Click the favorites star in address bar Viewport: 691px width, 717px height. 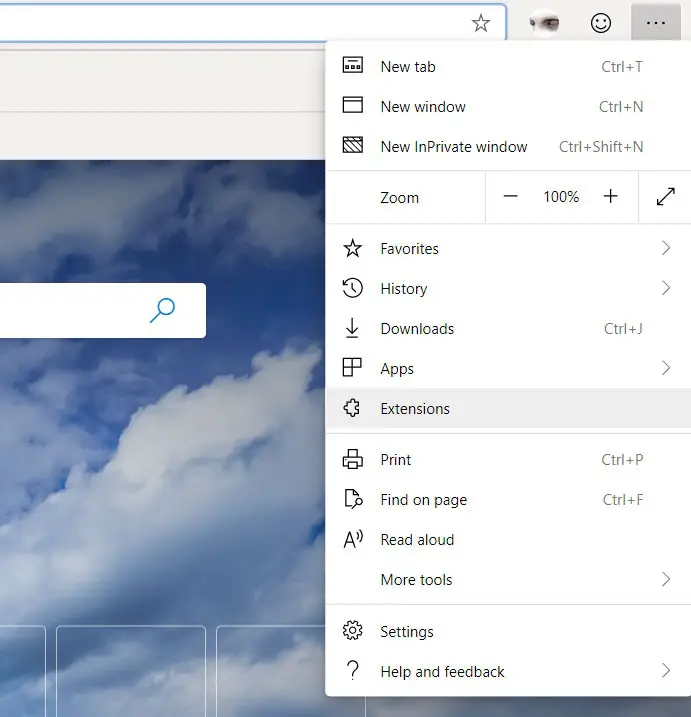481,23
